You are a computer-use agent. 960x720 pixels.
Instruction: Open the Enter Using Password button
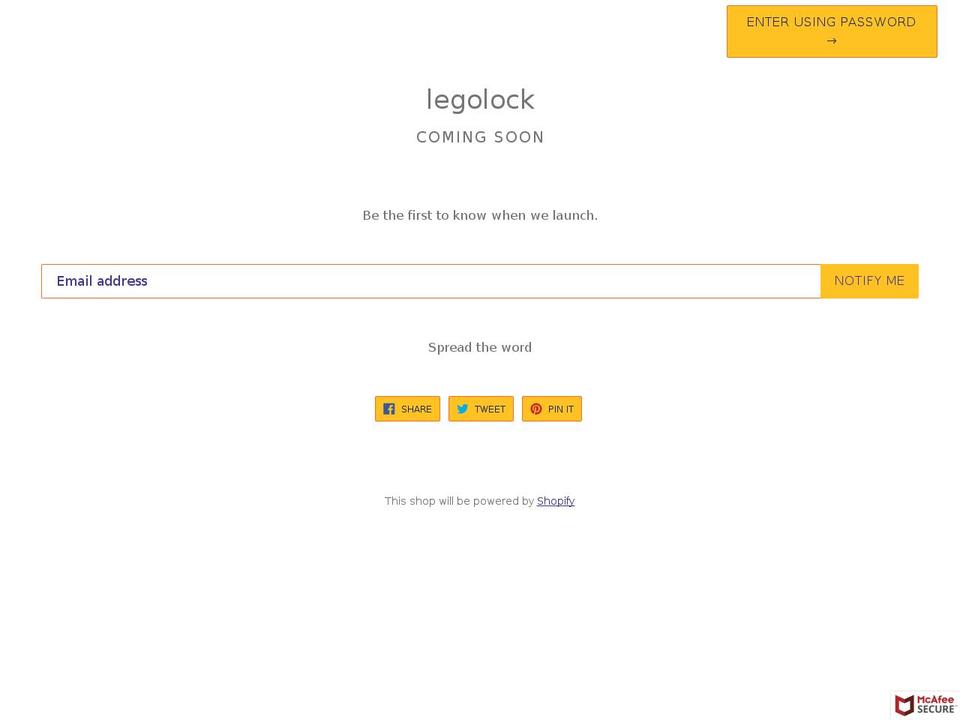click(x=831, y=31)
